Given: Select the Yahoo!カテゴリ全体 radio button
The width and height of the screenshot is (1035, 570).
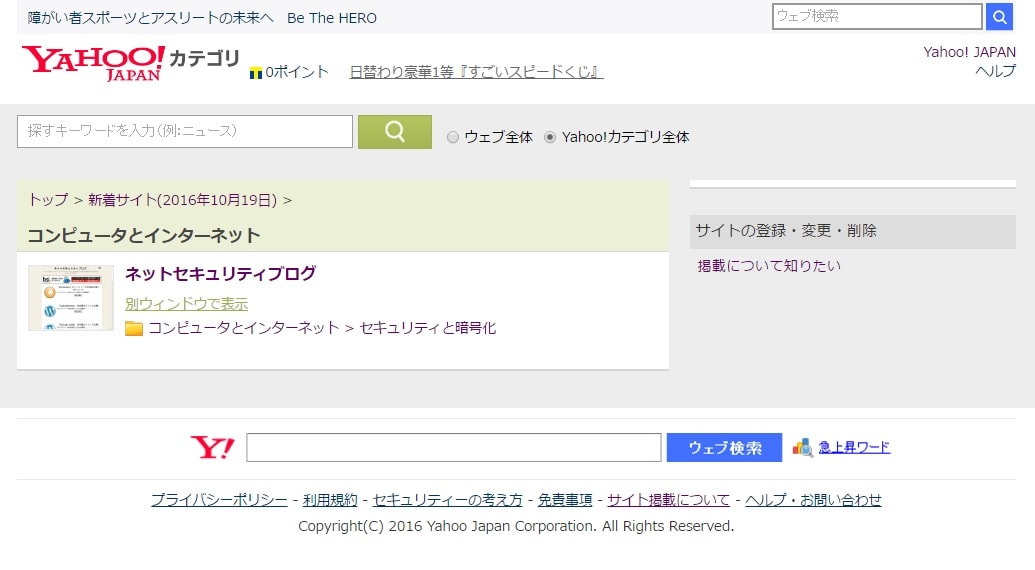Looking at the screenshot, I should [550, 137].
